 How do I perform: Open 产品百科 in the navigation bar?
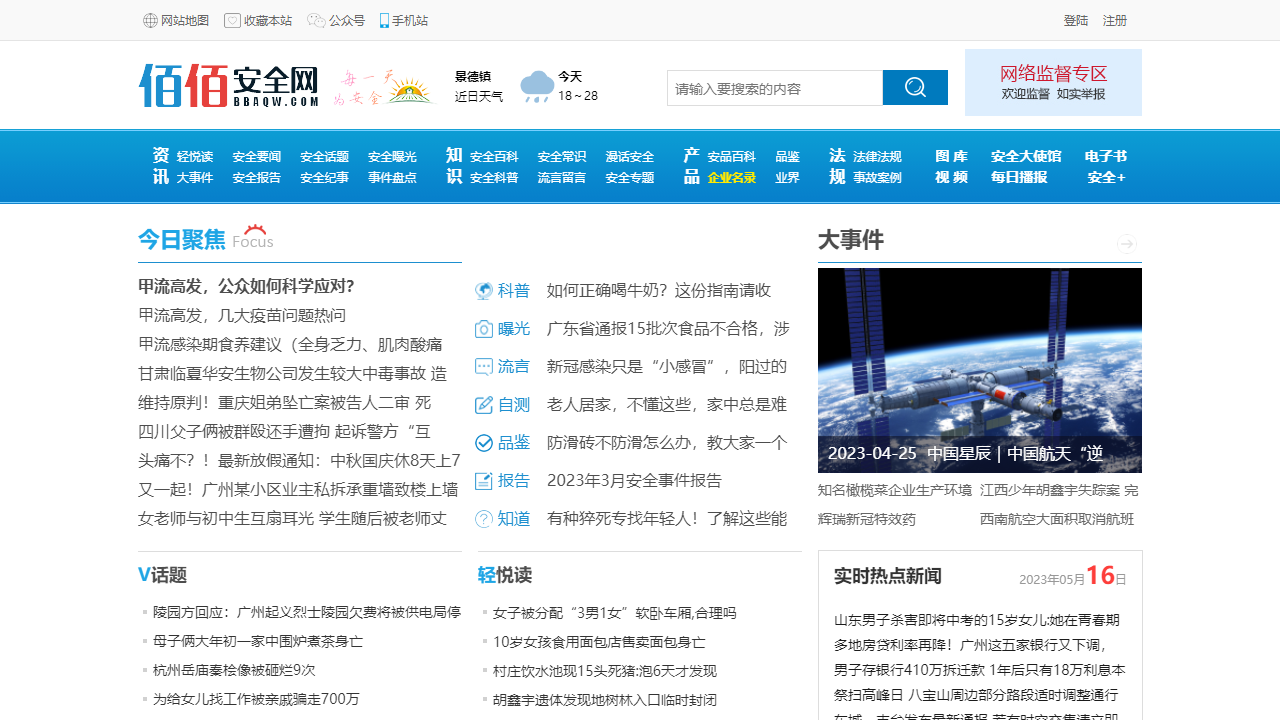731,157
